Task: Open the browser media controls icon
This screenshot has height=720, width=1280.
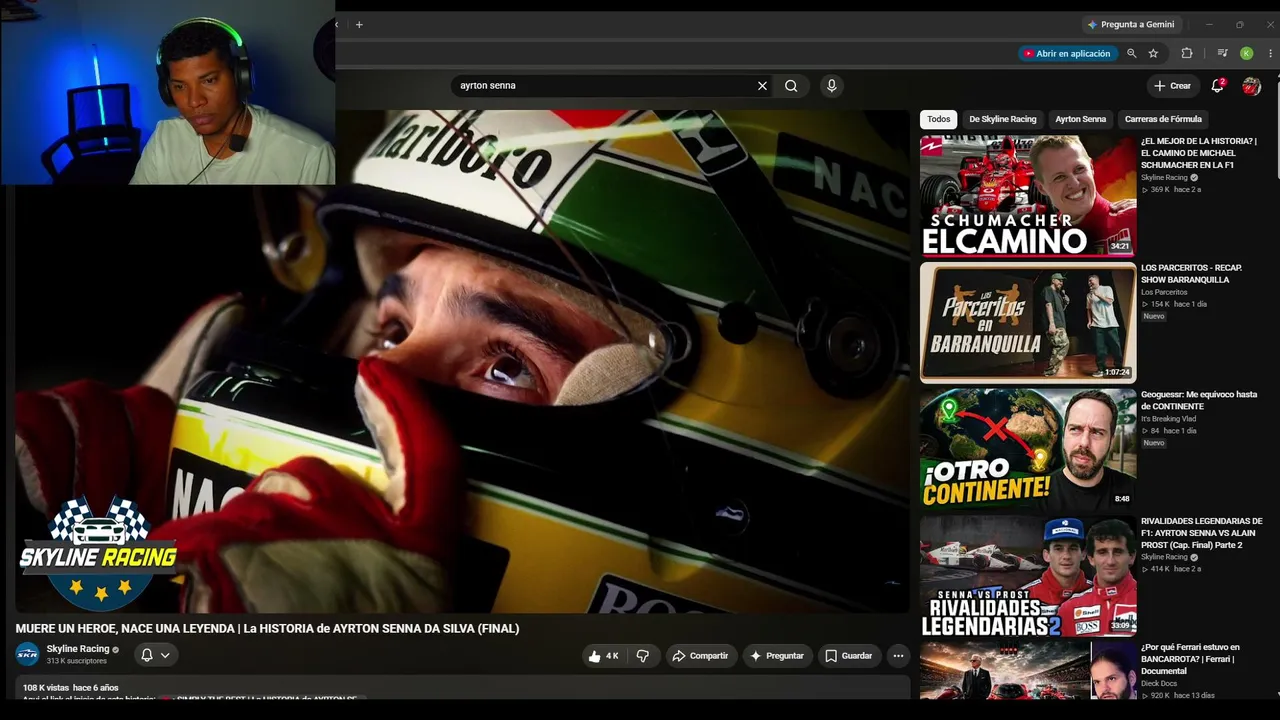Action: click(x=1222, y=54)
